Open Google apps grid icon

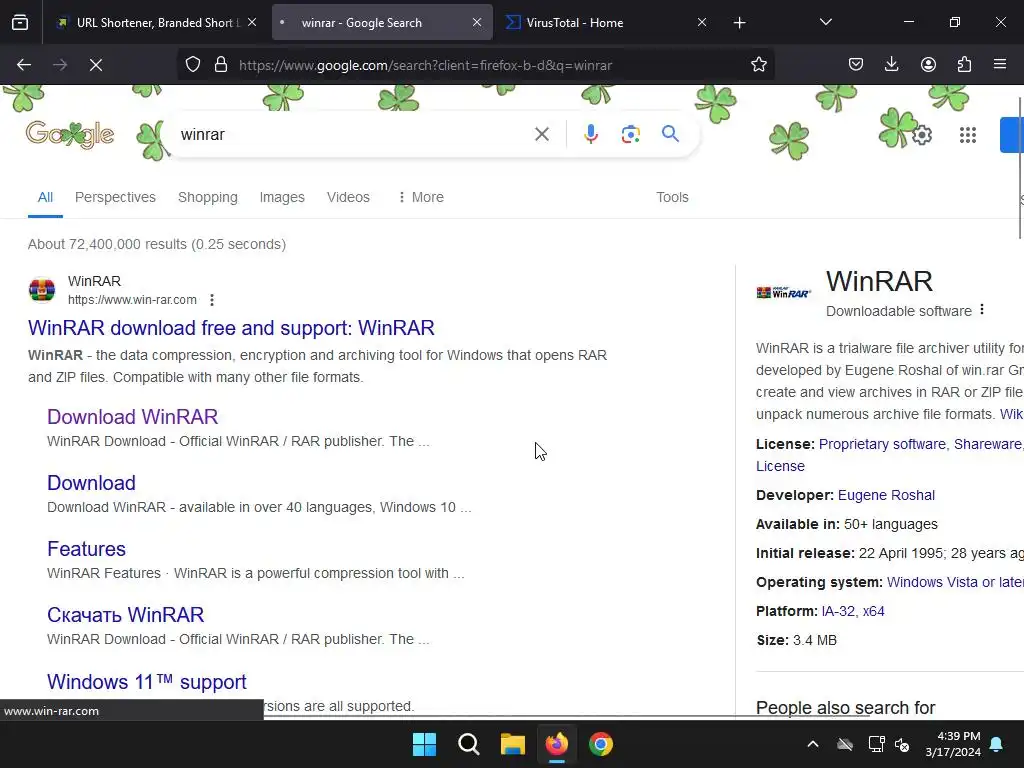[968, 135]
